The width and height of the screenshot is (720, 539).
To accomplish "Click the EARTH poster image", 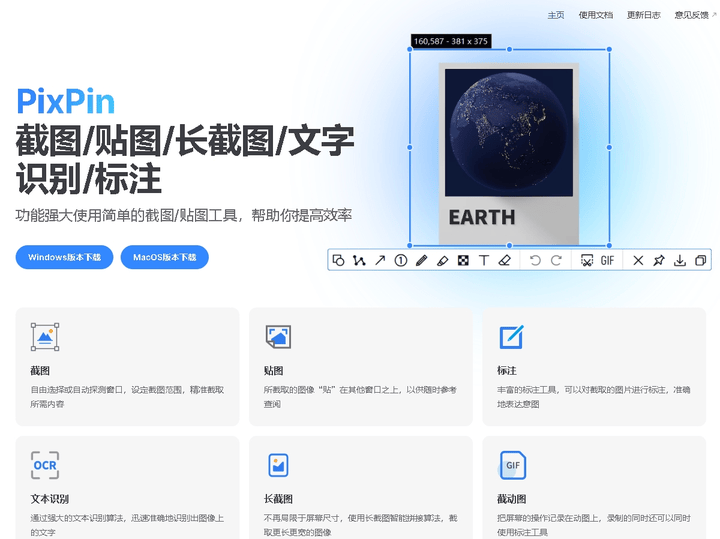I will point(509,153).
